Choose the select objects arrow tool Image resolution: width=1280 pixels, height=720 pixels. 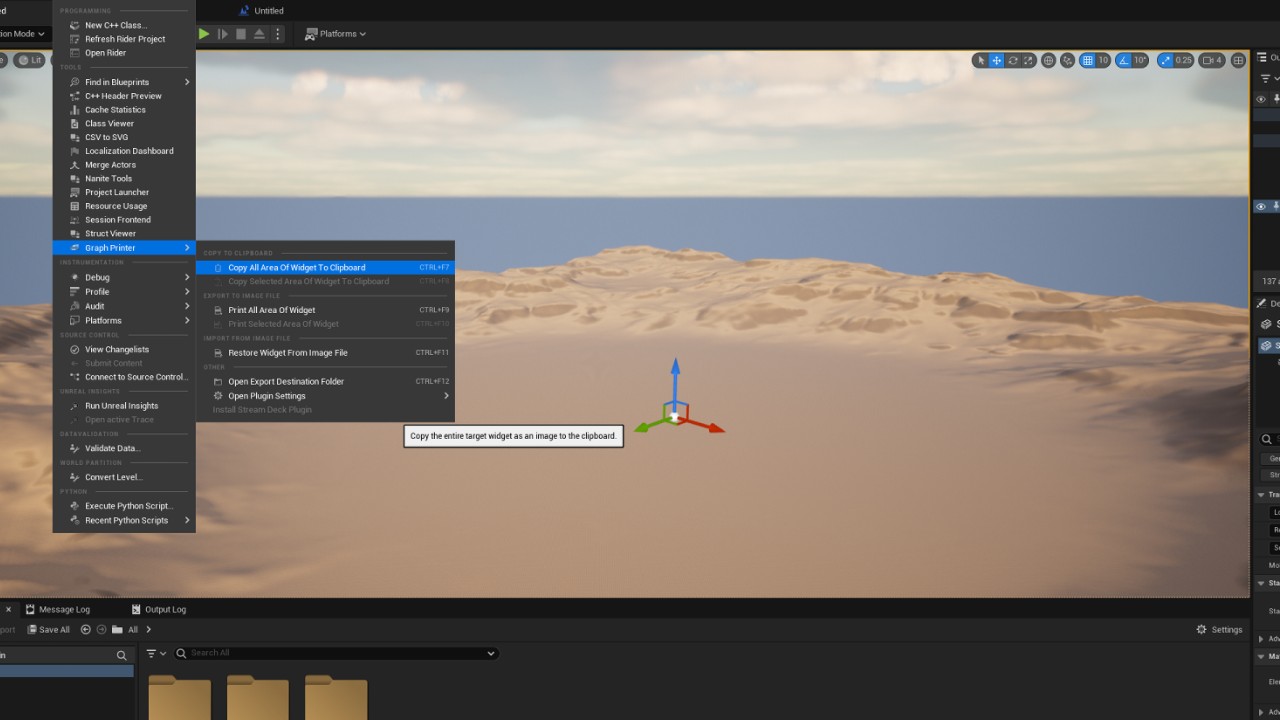point(981,60)
